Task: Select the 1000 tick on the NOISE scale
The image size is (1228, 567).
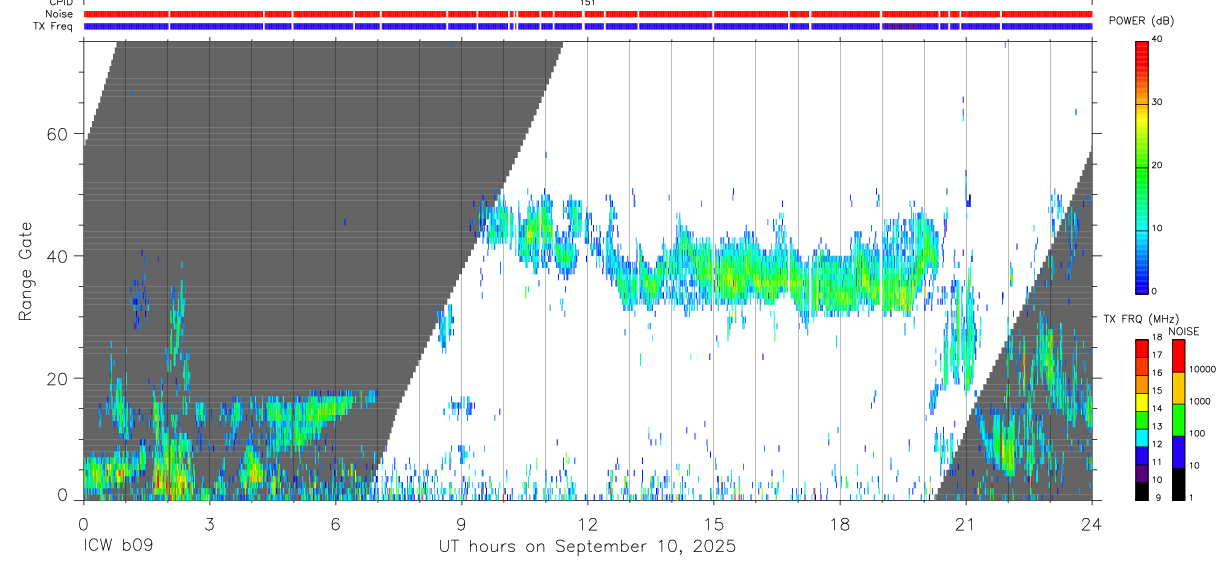Action: [1202, 402]
